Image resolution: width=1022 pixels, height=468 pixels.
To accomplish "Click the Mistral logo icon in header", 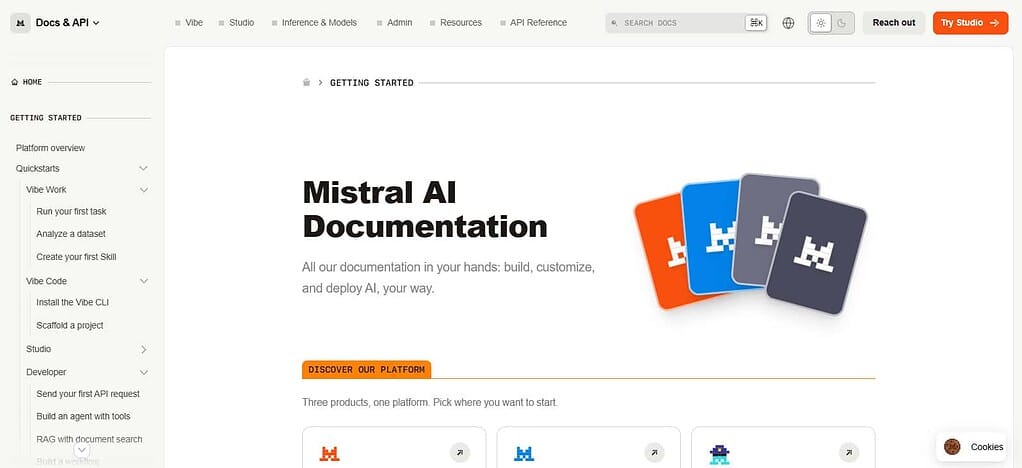I will click(20, 23).
